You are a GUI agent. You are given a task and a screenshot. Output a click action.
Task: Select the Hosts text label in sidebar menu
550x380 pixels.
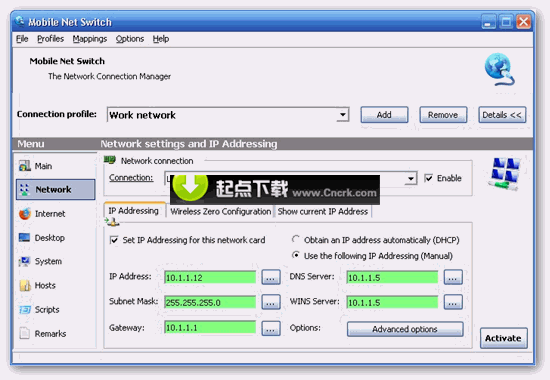(45, 285)
